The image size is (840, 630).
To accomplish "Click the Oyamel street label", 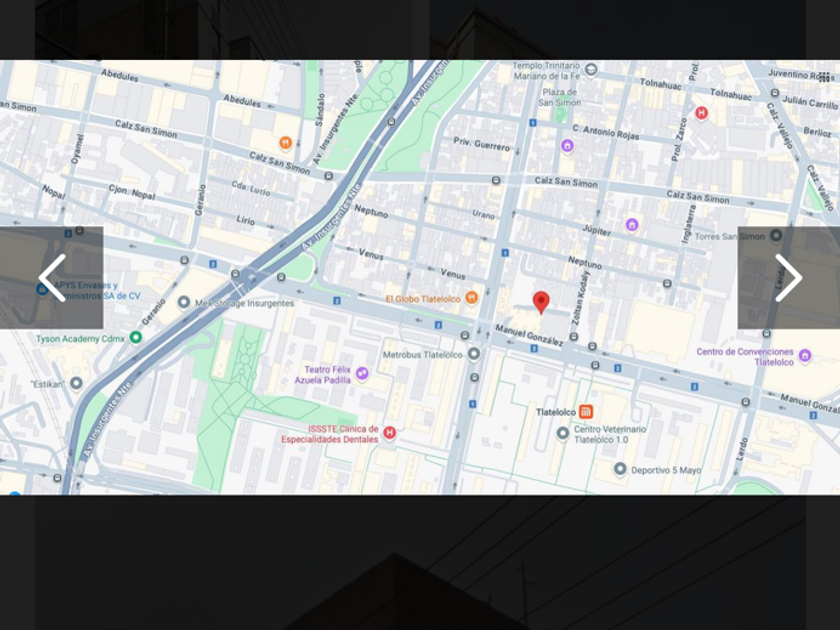I will click(79, 149).
